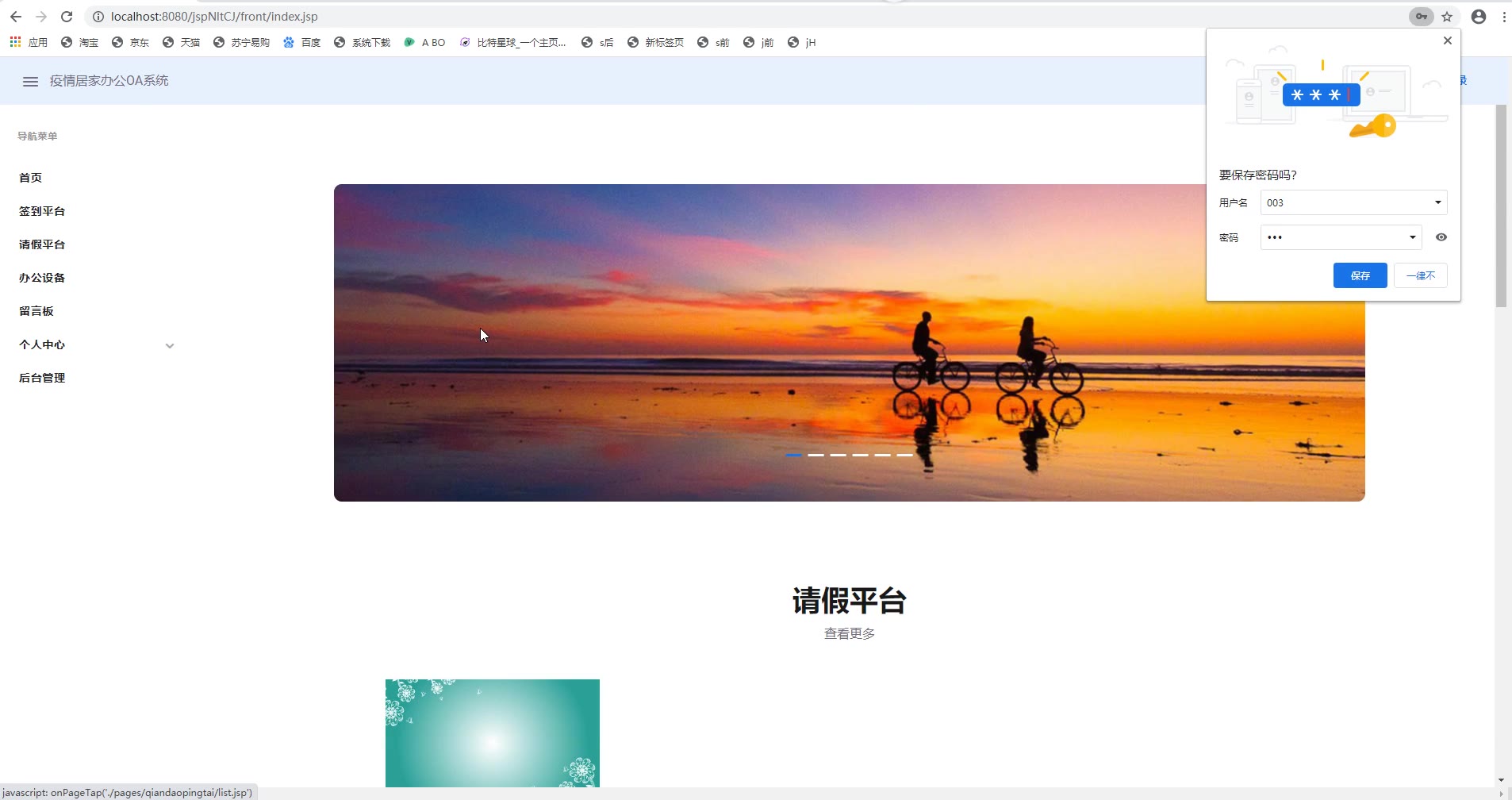The width and height of the screenshot is (1512, 800).
Task: Go to 首页 in navigation menu
Action: (x=30, y=178)
